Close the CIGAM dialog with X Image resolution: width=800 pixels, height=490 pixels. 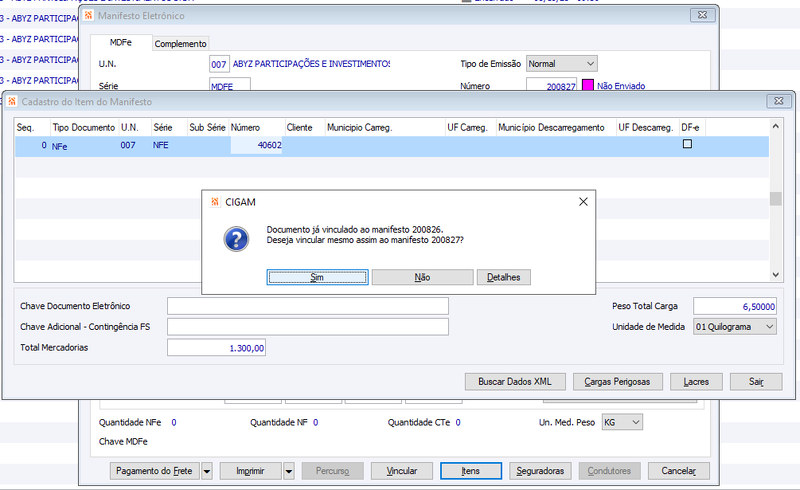[583, 202]
